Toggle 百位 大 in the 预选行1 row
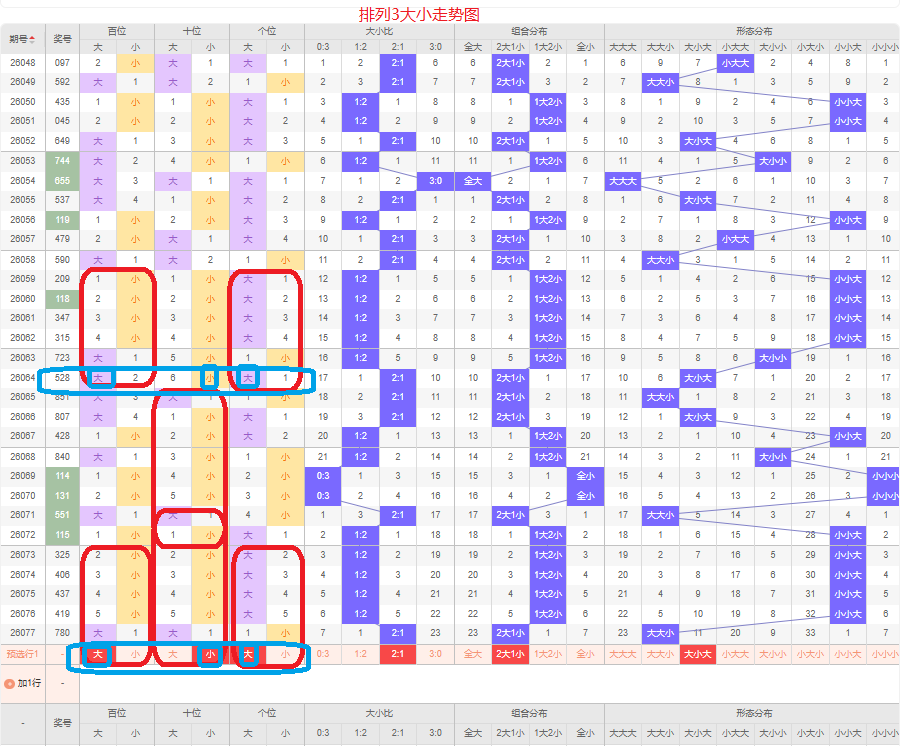 point(97,655)
